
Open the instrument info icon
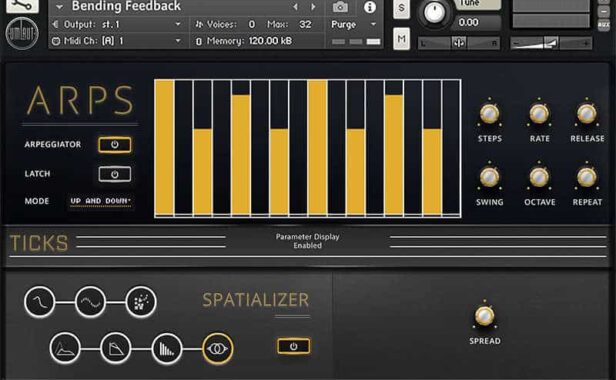coord(370,7)
